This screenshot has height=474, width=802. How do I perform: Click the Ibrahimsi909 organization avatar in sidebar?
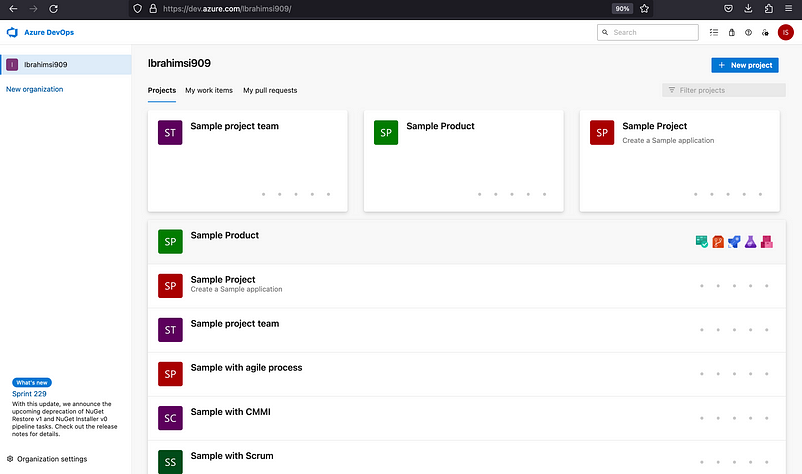point(12,64)
